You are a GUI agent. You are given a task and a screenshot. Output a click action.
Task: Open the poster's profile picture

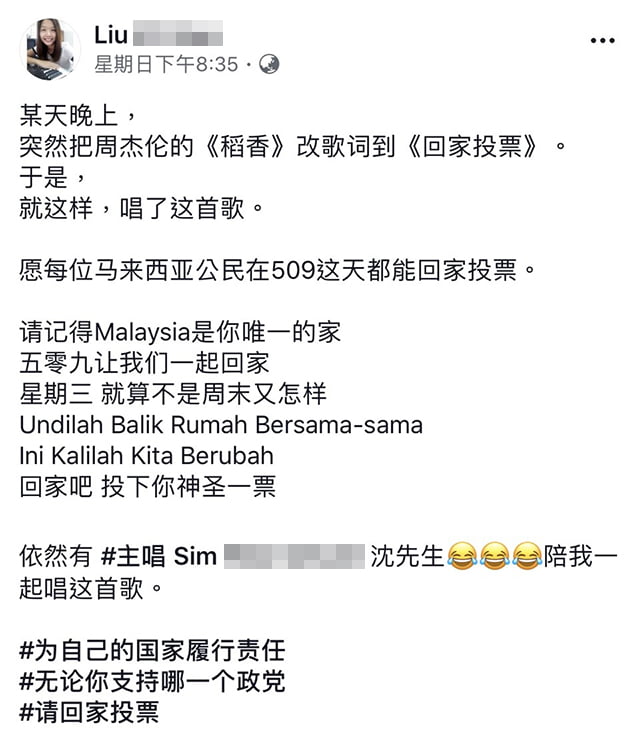(x=50, y=49)
